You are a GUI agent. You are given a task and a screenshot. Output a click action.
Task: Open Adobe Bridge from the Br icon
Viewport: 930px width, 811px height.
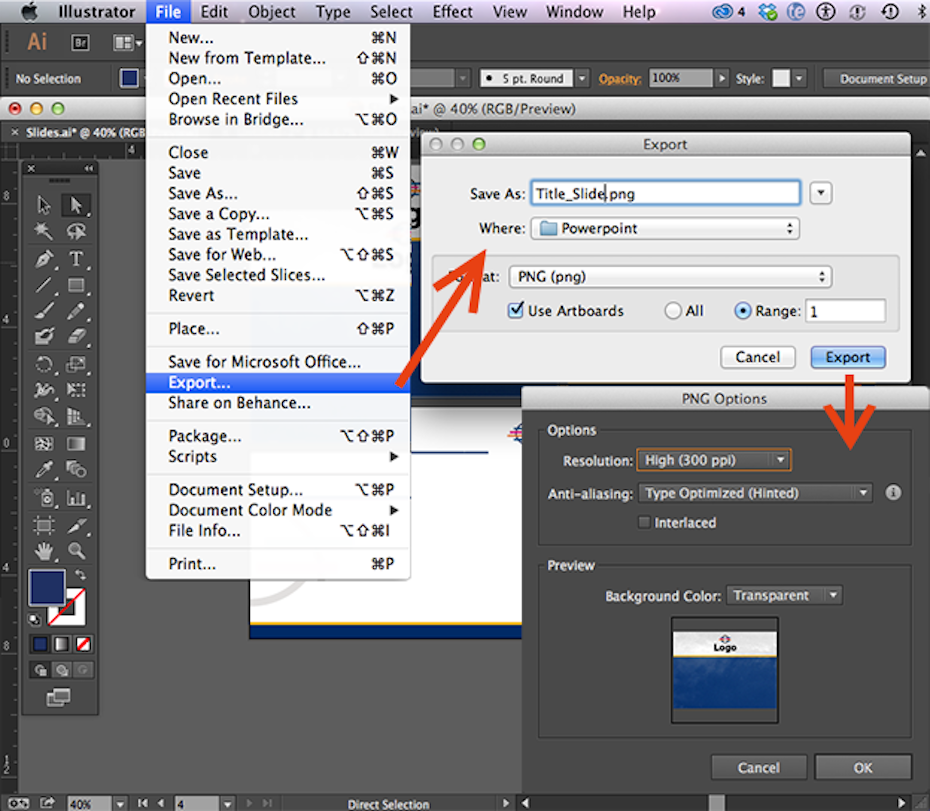[80, 43]
